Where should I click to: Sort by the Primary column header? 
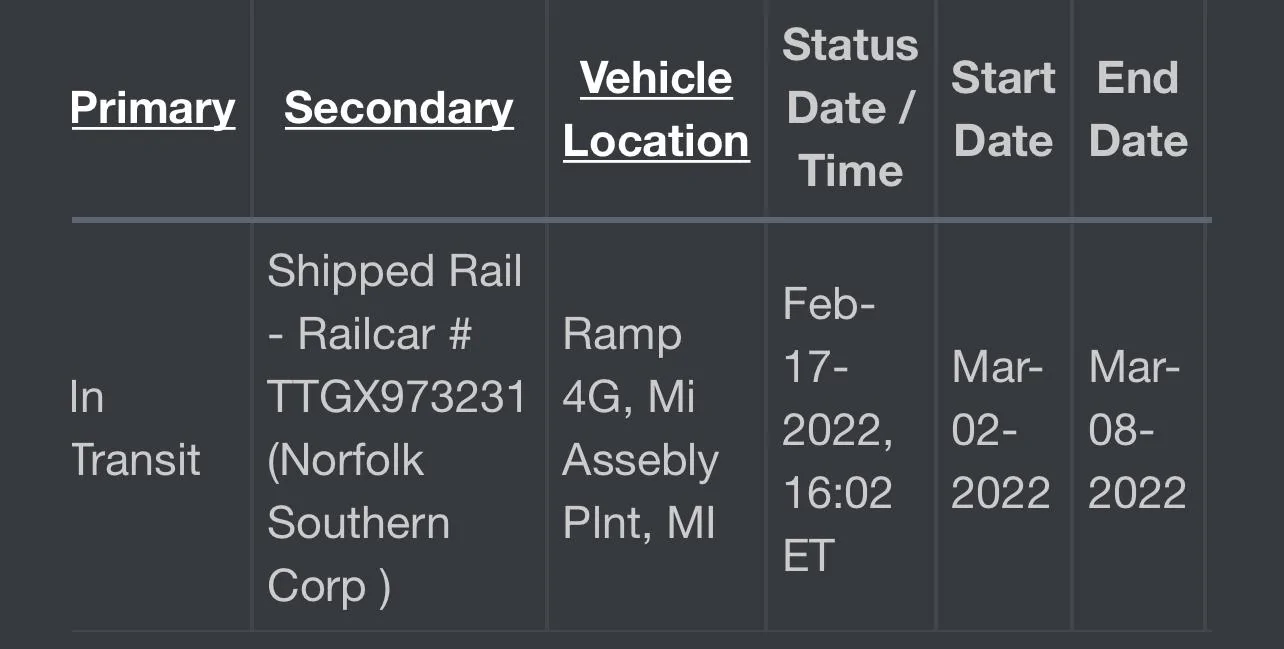click(x=153, y=108)
